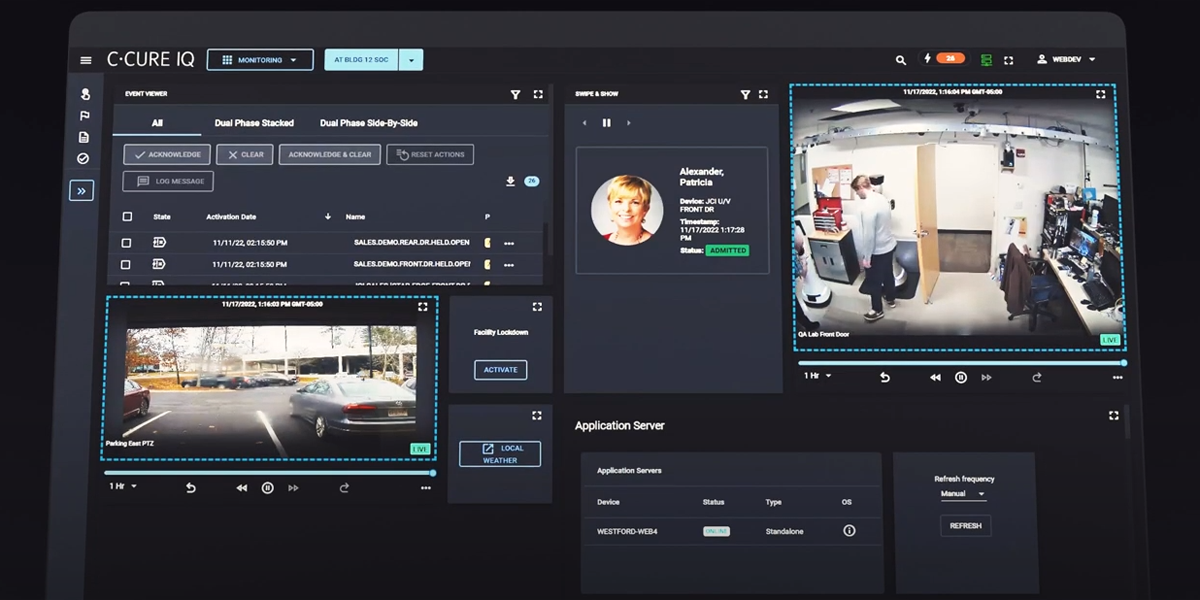Expand the WEBDEV user menu
The image size is (1200, 600).
(1066, 60)
